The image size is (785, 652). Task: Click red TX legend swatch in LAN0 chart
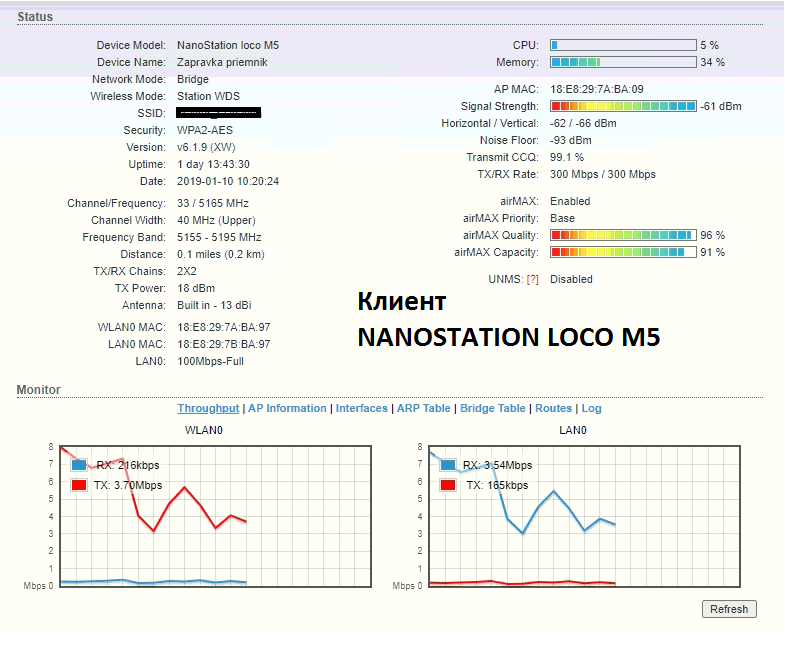click(x=448, y=485)
